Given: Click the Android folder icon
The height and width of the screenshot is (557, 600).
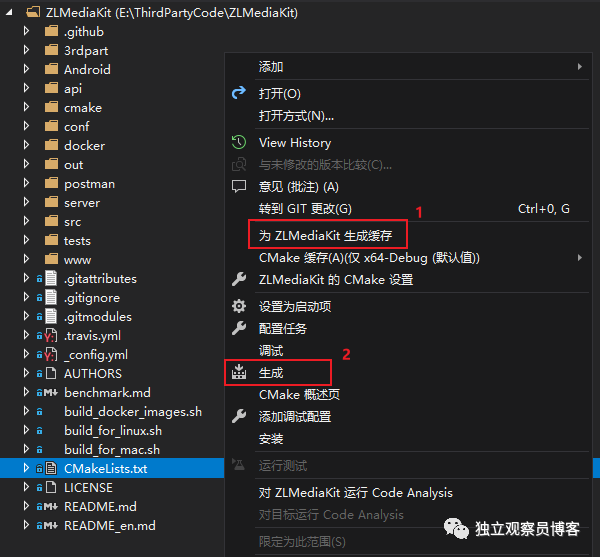Looking at the screenshot, I should coord(51,69).
